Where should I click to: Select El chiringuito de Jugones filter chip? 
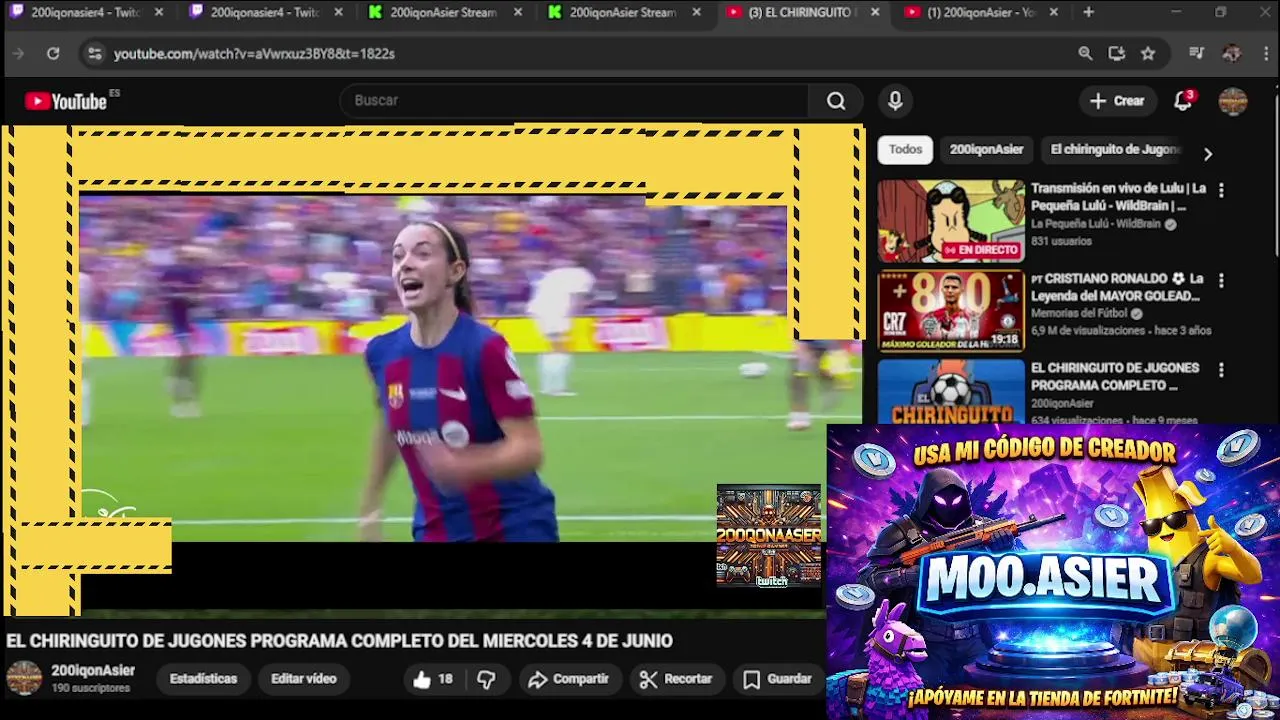[x=1114, y=149]
